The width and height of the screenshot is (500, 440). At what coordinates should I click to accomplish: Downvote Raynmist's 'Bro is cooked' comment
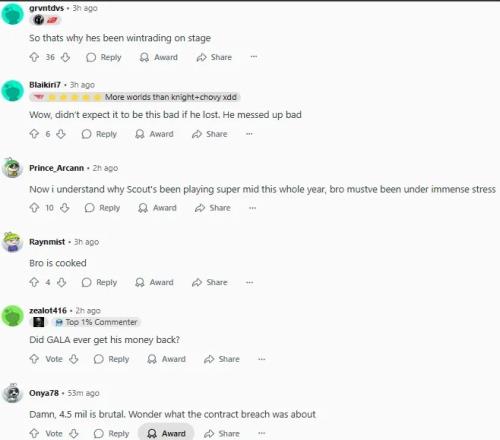(62, 283)
